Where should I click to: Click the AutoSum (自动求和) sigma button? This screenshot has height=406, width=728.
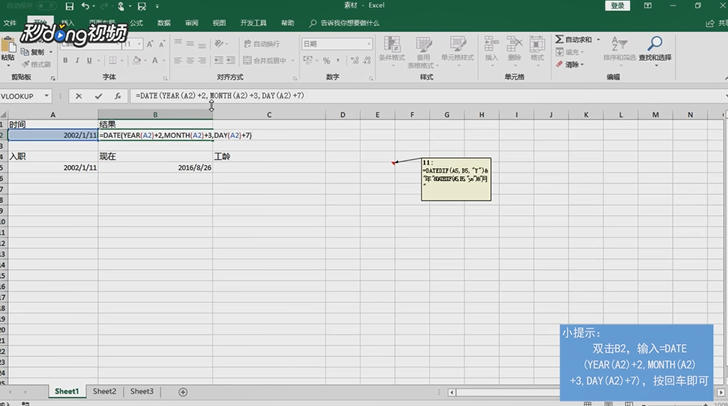(x=574, y=39)
